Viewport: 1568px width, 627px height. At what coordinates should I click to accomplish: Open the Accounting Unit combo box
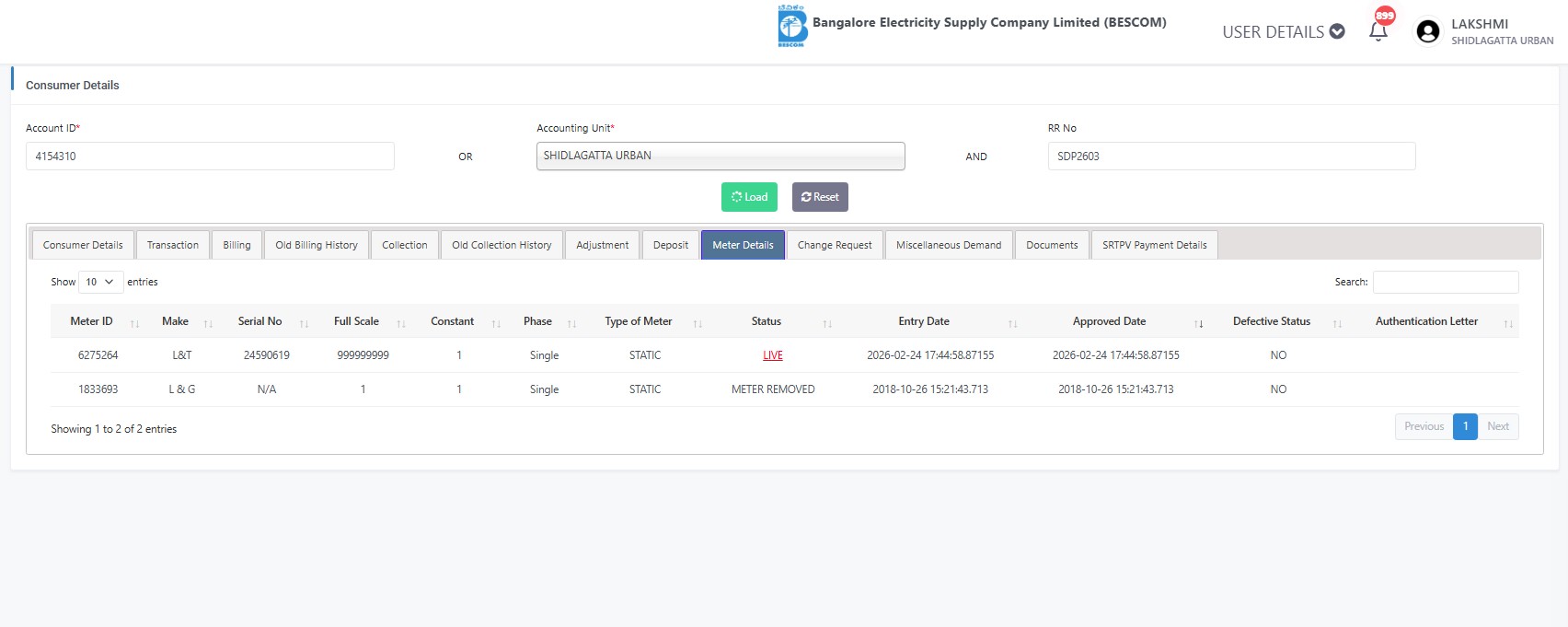coord(720,157)
